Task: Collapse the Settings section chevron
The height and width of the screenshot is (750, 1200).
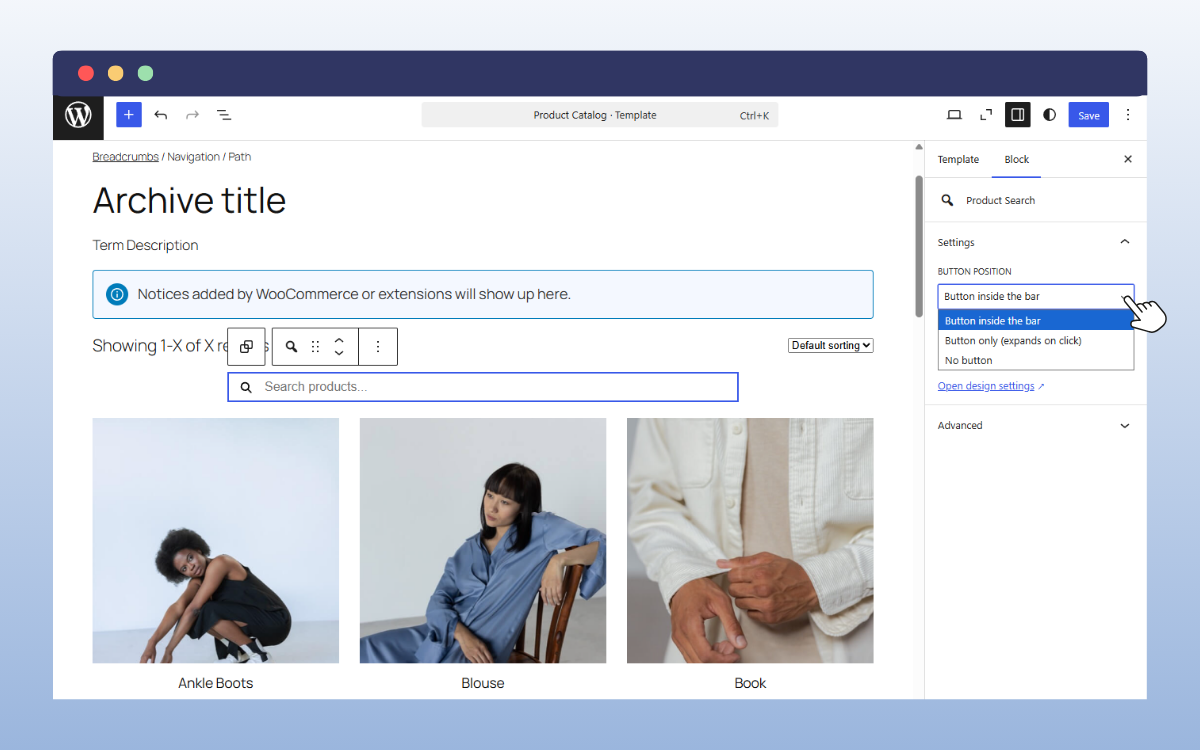Action: (x=1125, y=242)
